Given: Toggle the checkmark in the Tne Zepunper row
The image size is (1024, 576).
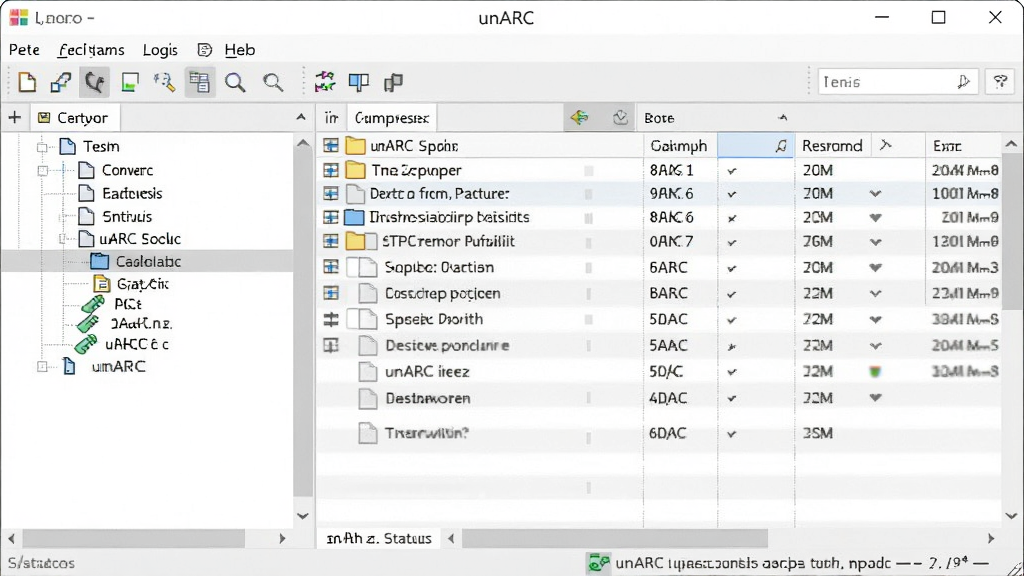Looking at the screenshot, I should (x=732, y=171).
